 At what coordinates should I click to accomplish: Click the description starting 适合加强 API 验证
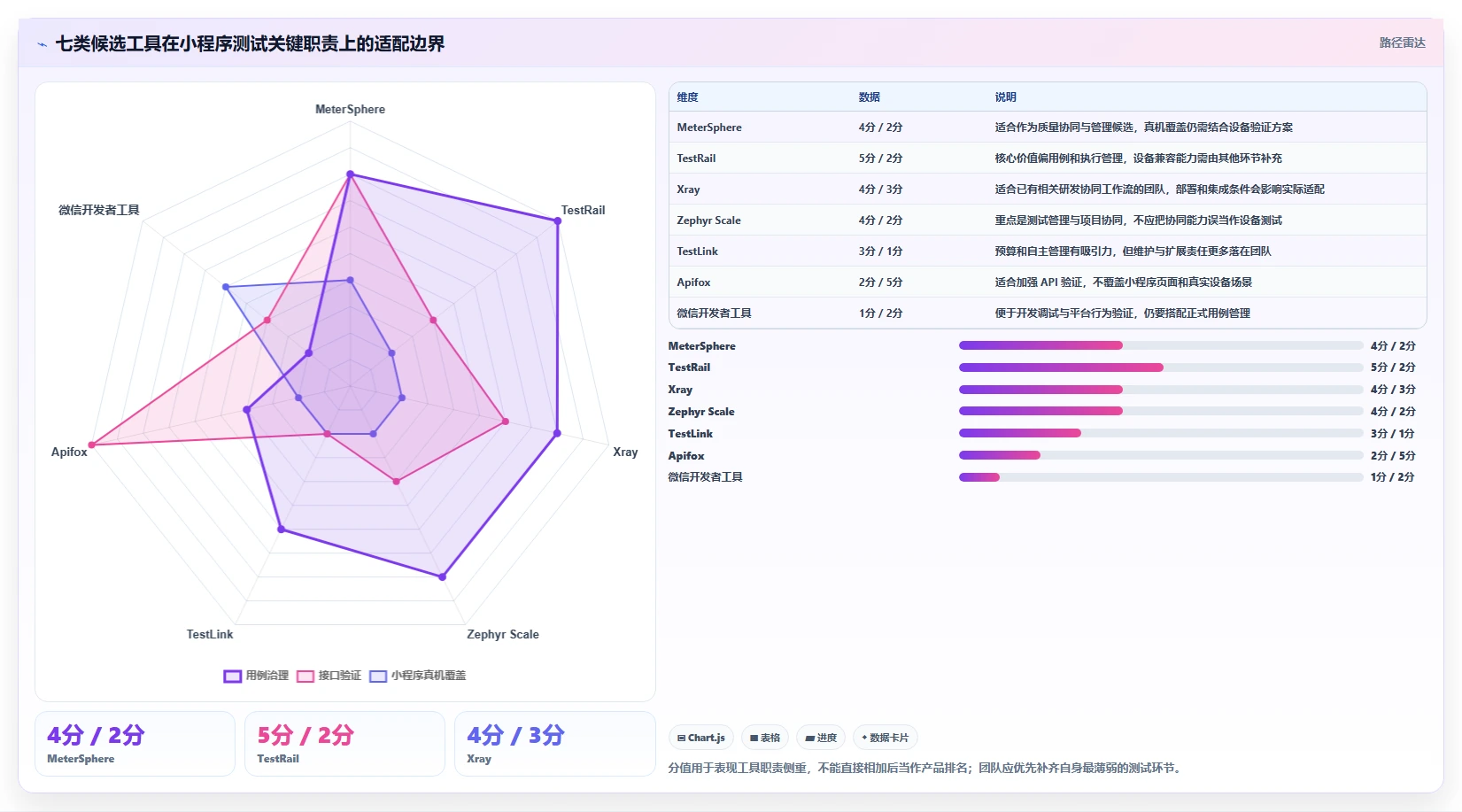pyautogui.click(x=1123, y=282)
